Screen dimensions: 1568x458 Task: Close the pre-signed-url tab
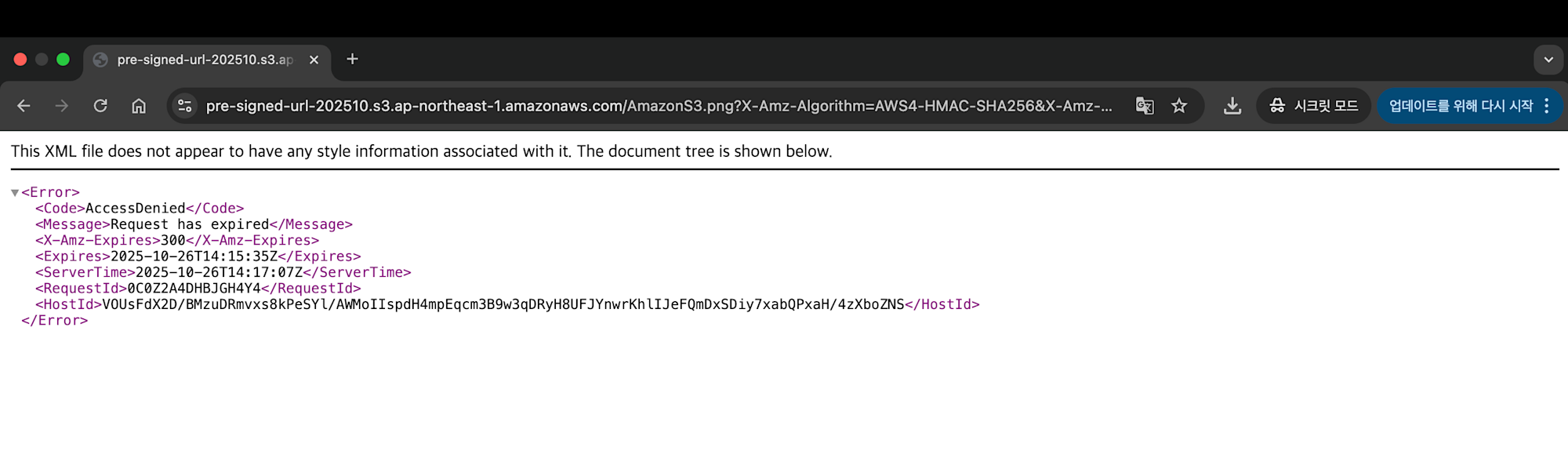(314, 60)
